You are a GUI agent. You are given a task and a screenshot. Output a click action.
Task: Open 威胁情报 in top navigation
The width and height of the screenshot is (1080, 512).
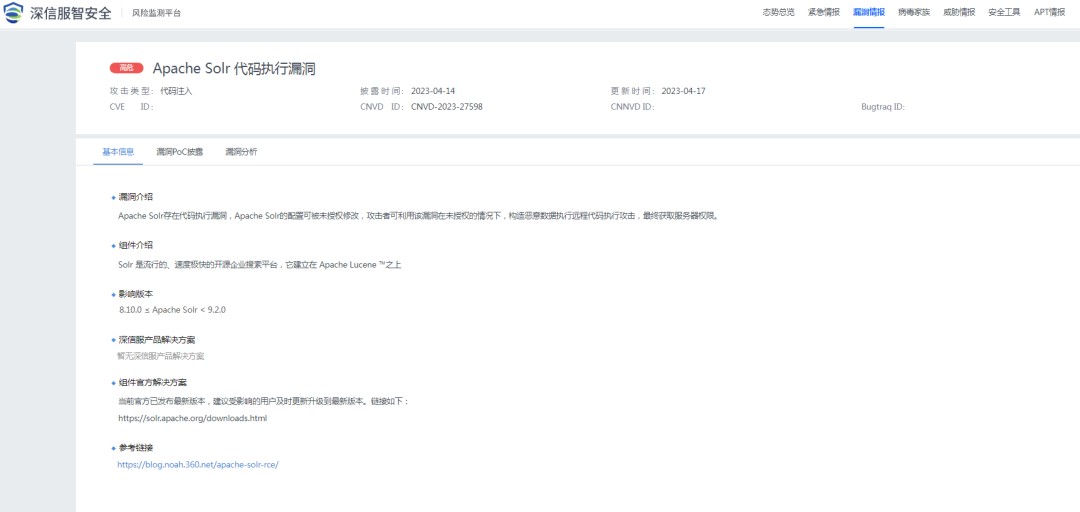(x=959, y=12)
